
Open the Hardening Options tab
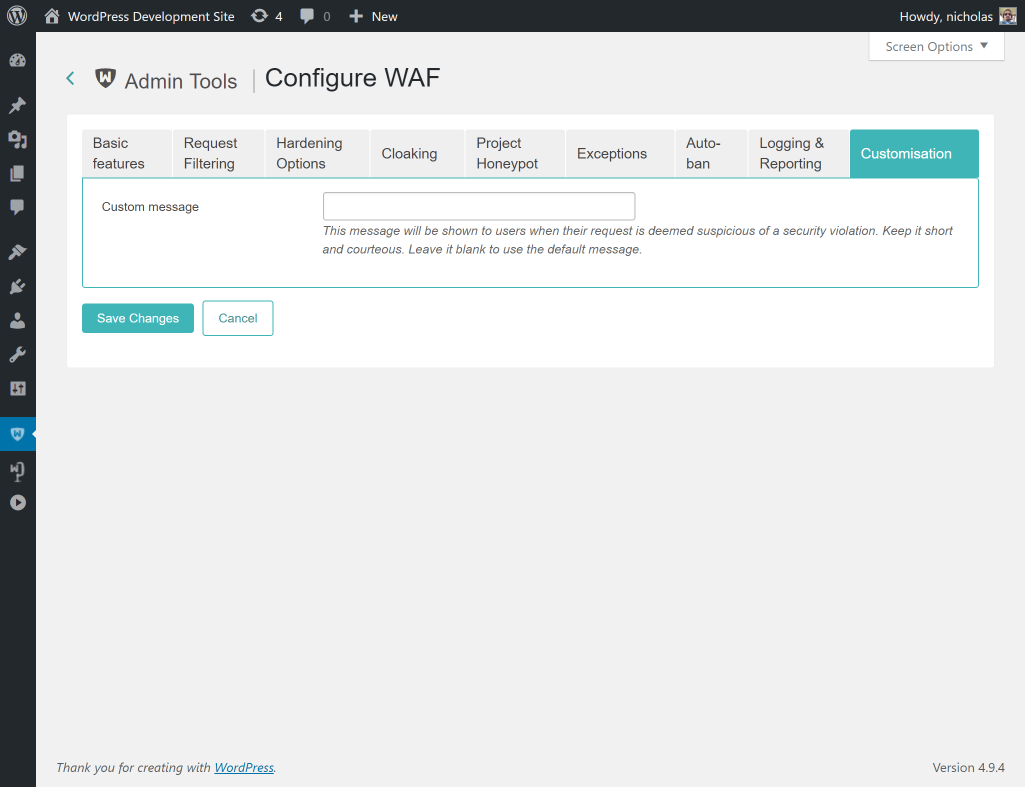click(x=317, y=154)
